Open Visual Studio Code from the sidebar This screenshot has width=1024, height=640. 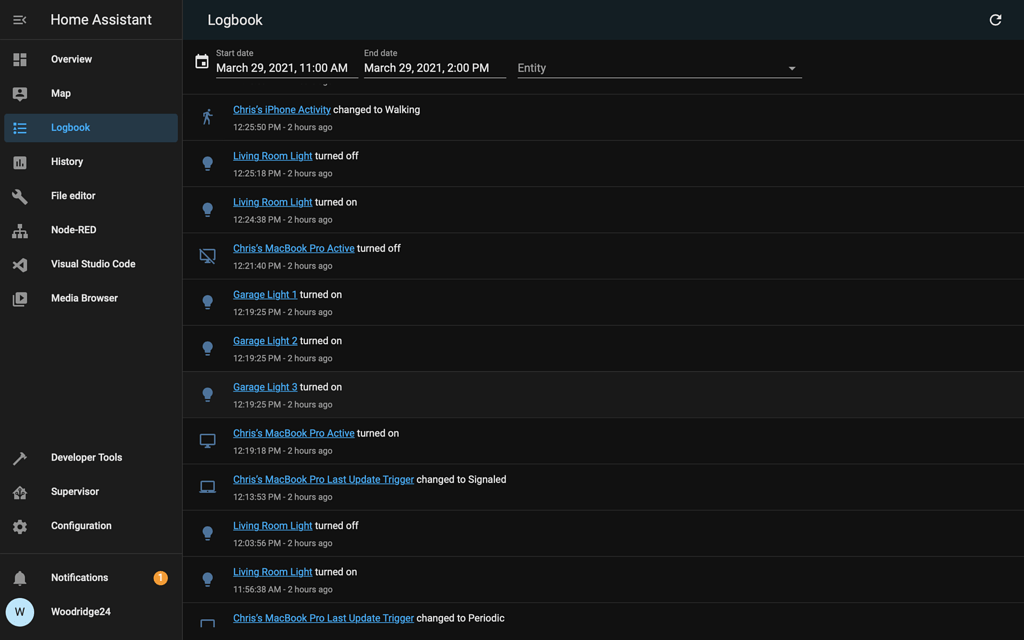(93, 264)
